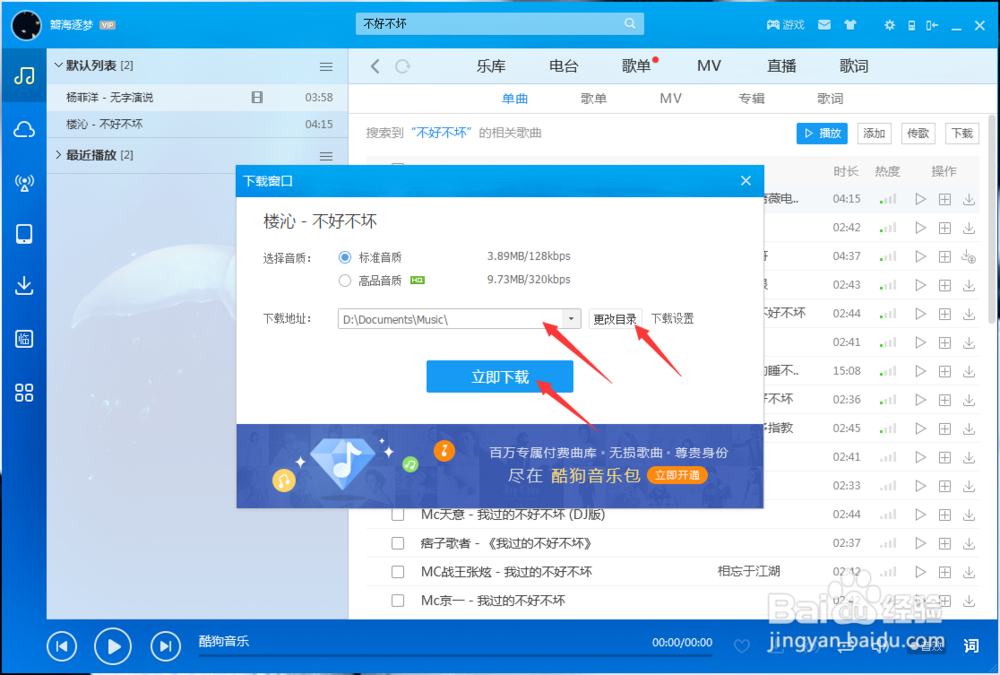The image size is (1000, 675).
Task: Play the Mc天意 DJ版 song
Action: coord(920,515)
